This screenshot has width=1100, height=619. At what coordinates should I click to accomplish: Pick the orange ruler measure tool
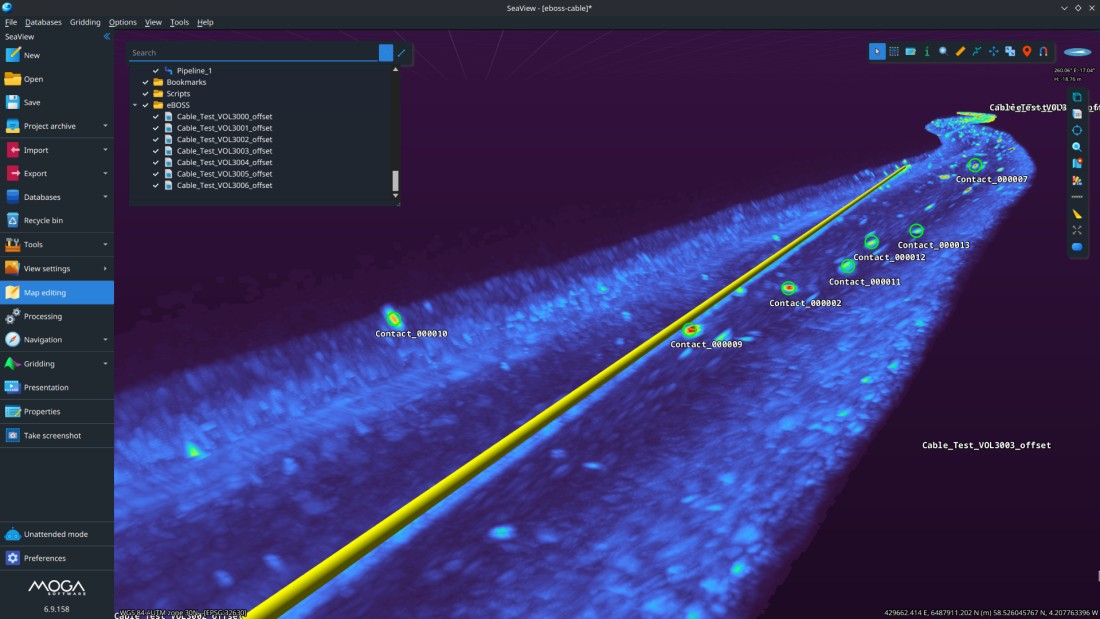[960, 51]
